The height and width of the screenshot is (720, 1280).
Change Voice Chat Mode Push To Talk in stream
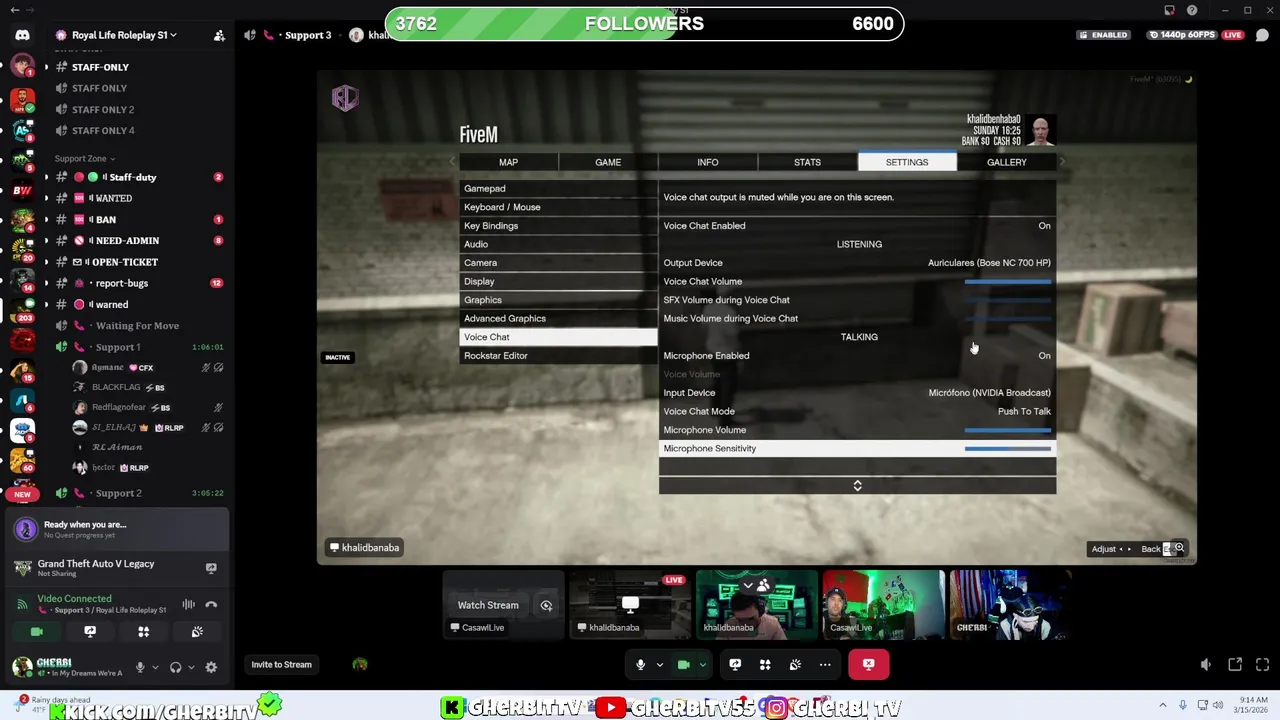857,412
